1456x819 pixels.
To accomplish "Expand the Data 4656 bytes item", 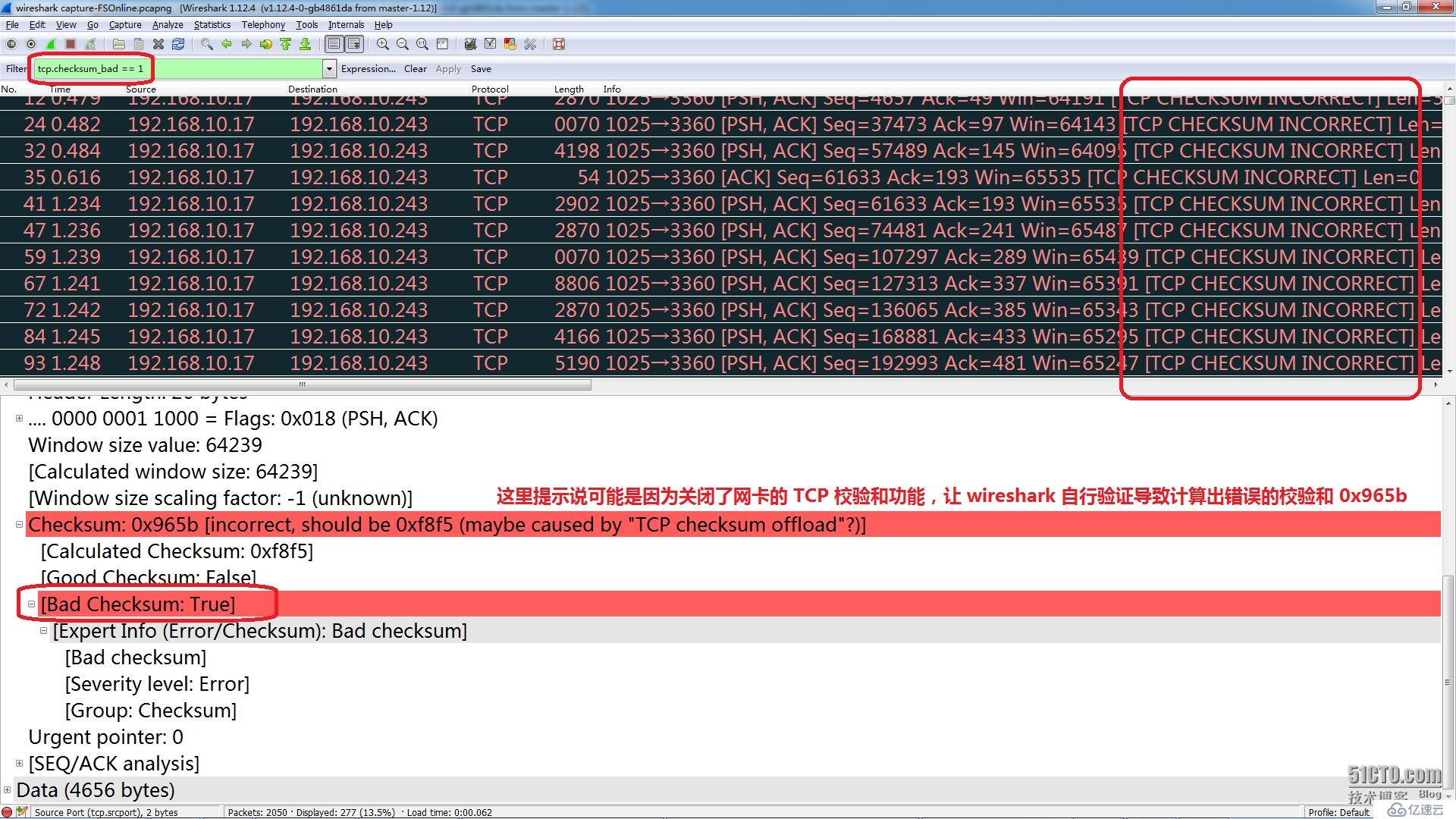I will tap(7, 789).
